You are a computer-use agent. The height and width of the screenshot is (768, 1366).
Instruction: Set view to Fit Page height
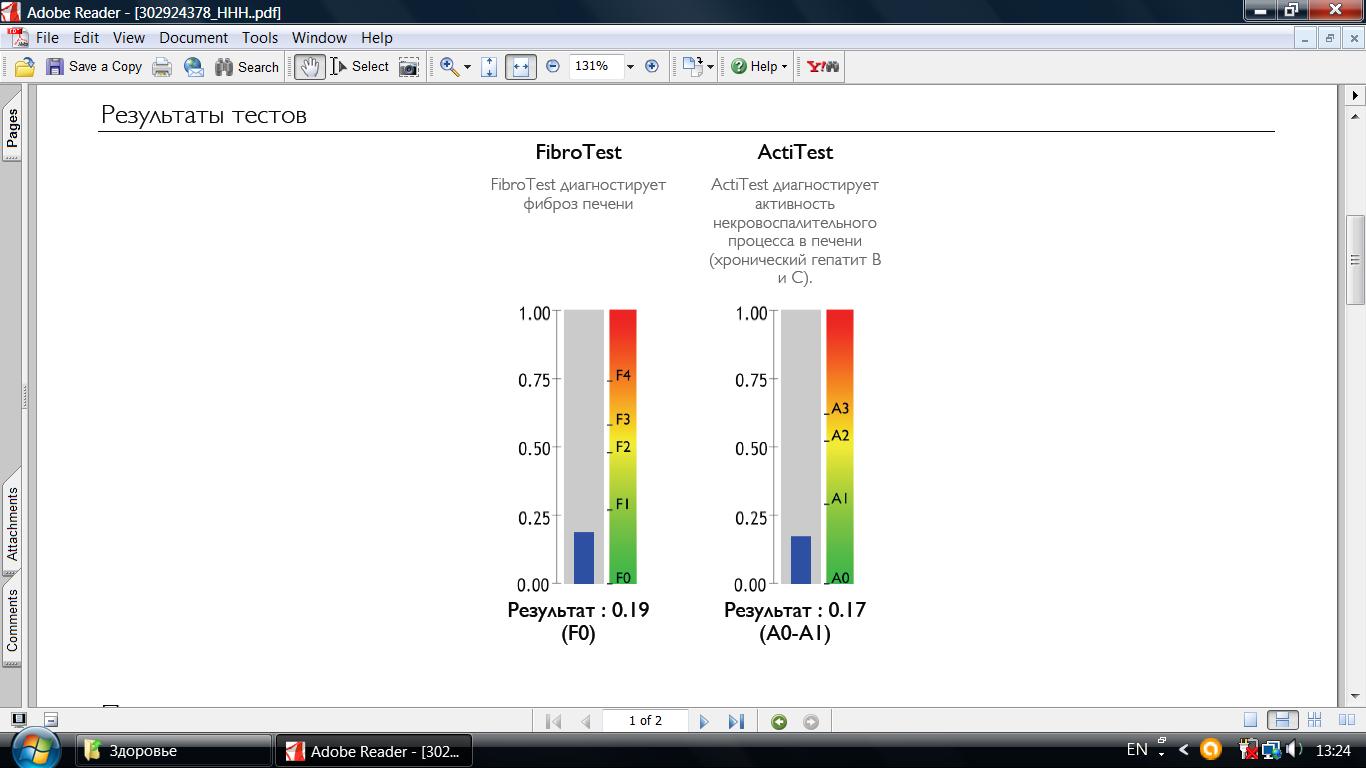(x=489, y=67)
